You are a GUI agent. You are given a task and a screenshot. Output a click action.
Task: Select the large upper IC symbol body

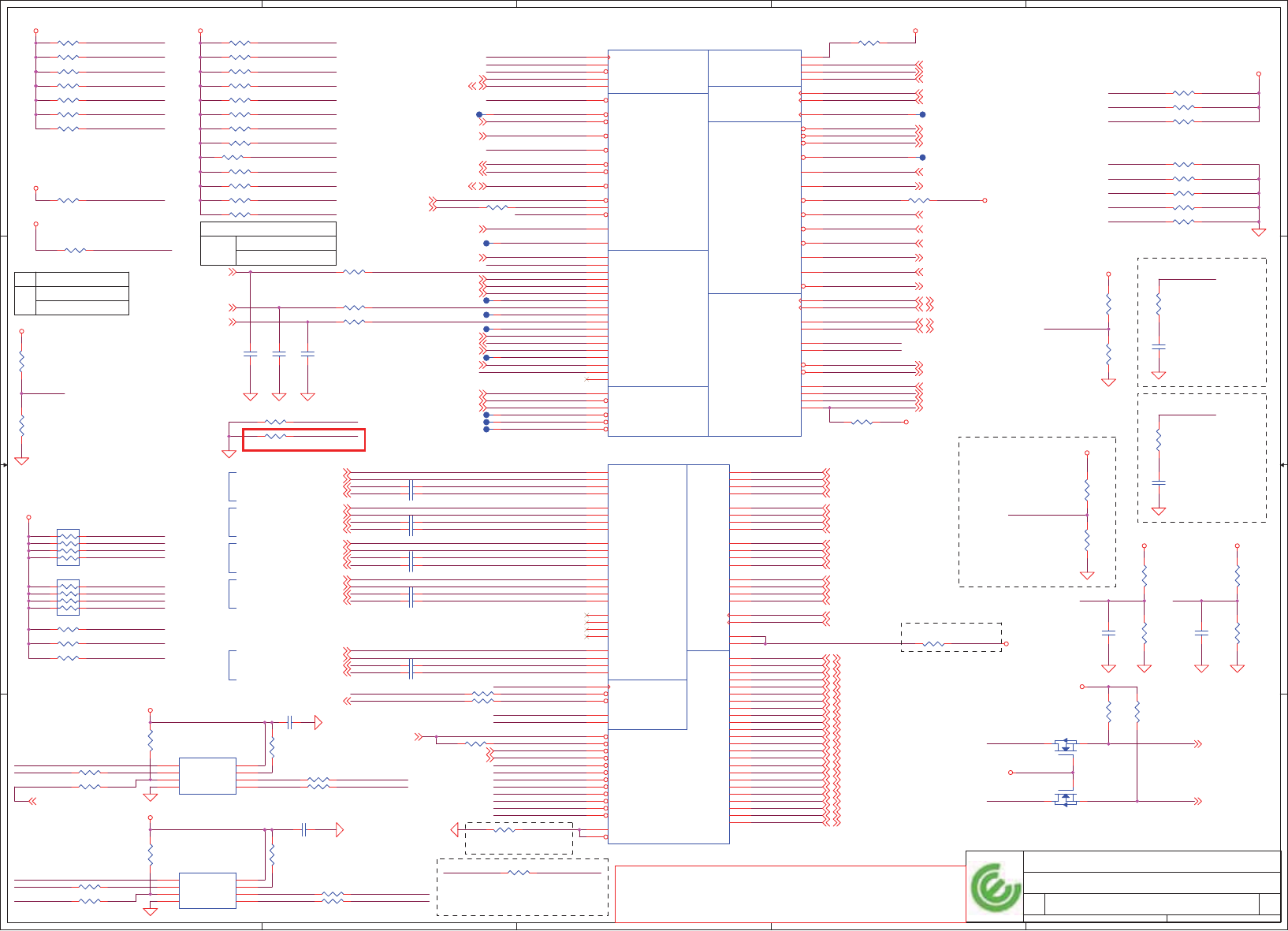point(705,243)
